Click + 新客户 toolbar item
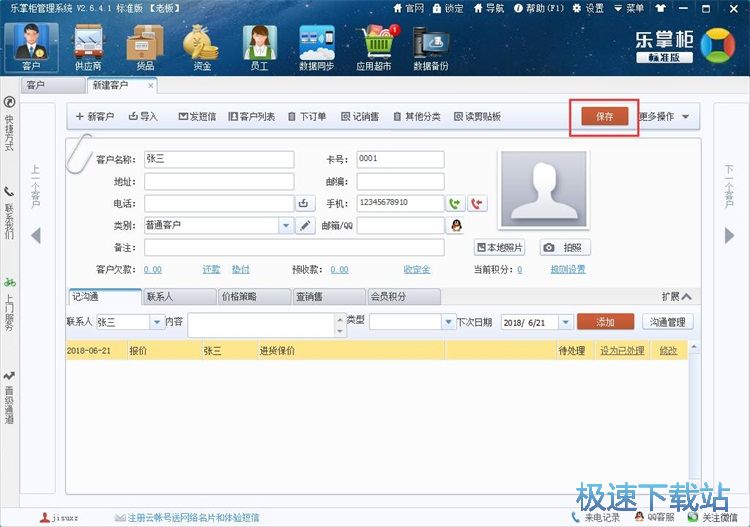 pyautogui.click(x=95, y=116)
